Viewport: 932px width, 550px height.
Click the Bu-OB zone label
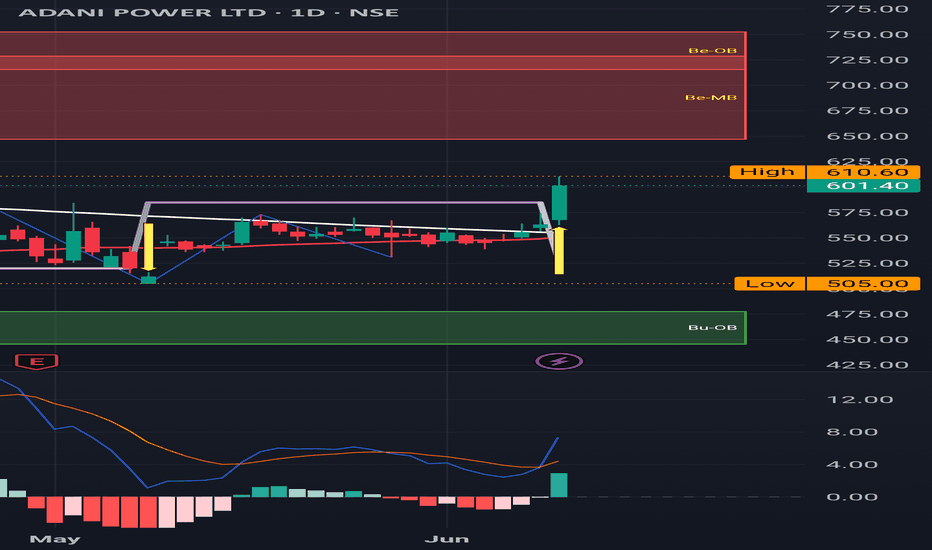point(712,328)
